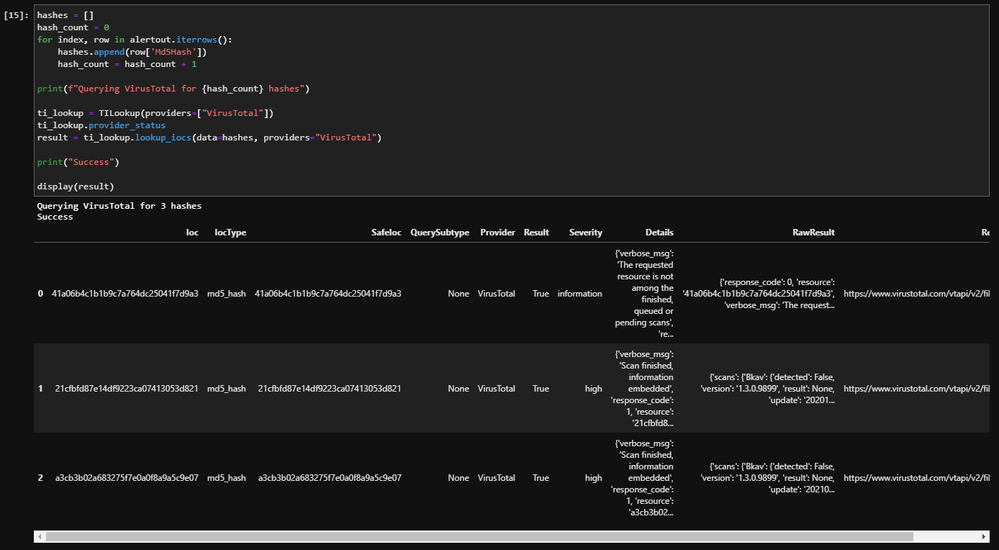
Task: Click SafeIoc value for row 1 (21cfbfd8...)
Action: (329, 389)
